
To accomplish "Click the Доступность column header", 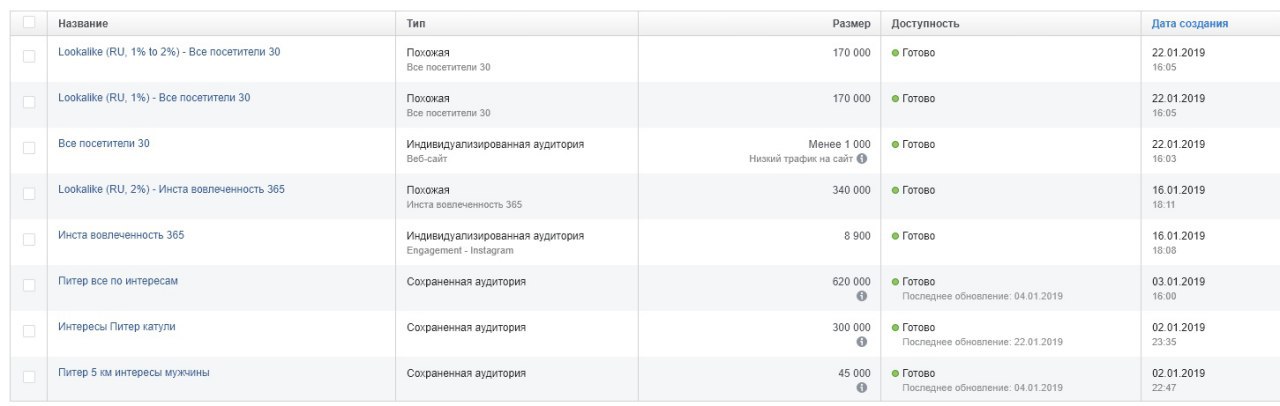I will click(x=925, y=23).
